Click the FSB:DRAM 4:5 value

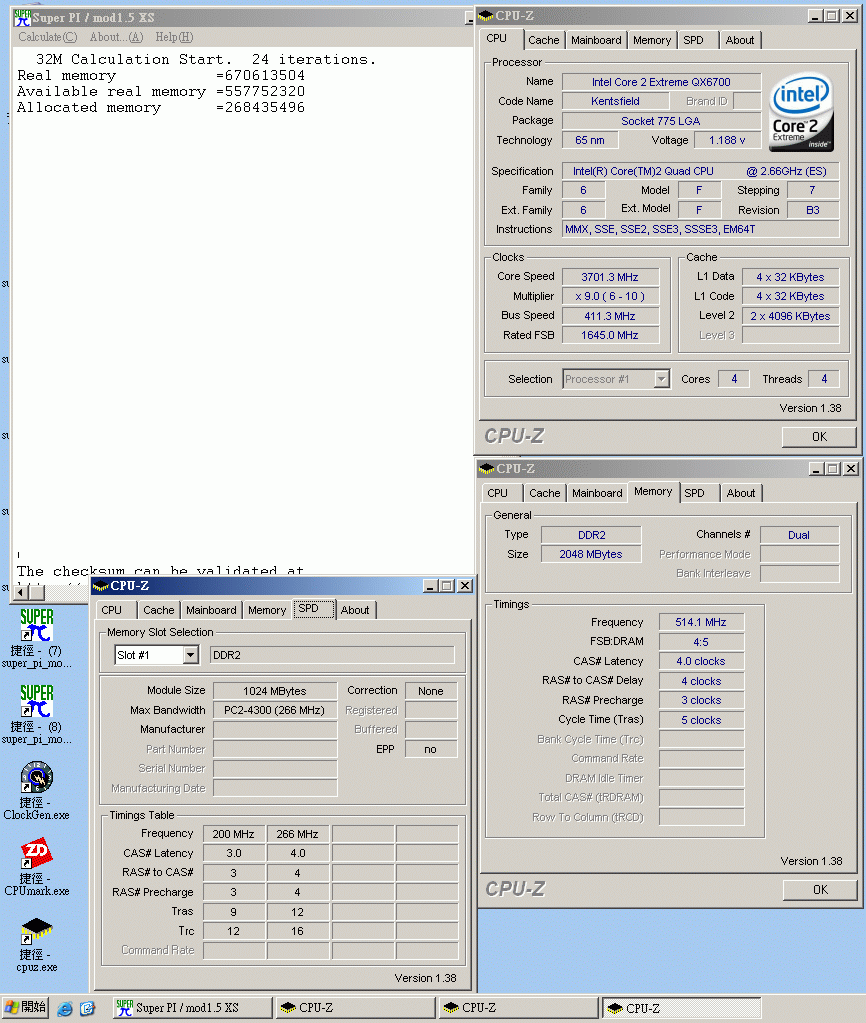pyautogui.click(x=701, y=642)
